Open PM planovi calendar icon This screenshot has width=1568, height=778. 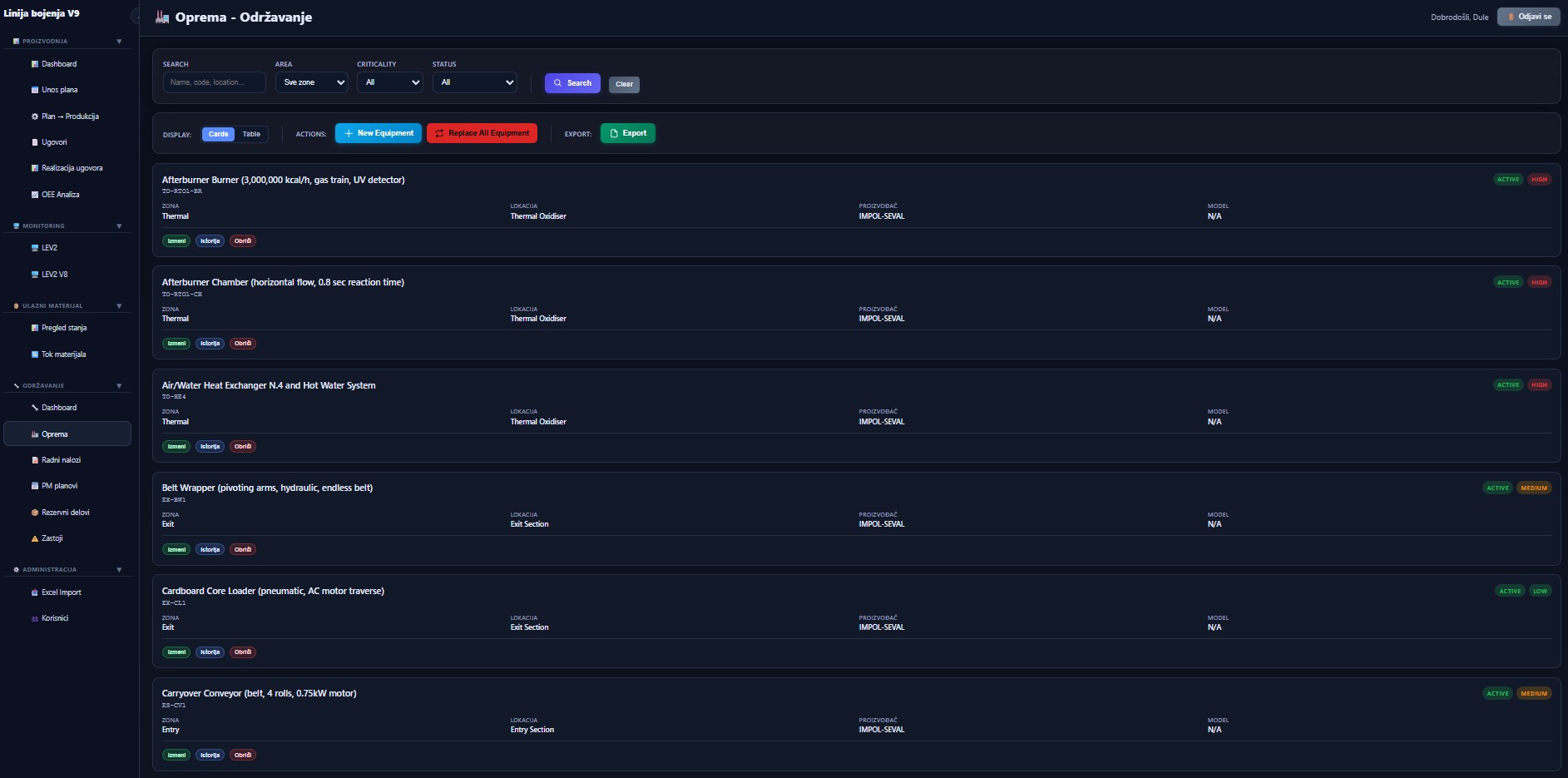coord(35,486)
